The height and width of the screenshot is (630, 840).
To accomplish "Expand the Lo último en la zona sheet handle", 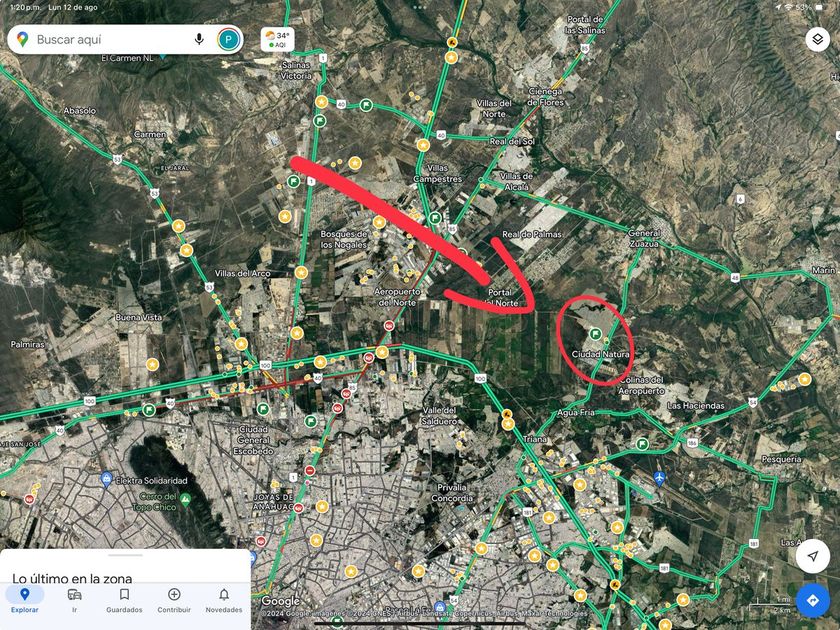I will pos(125,556).
